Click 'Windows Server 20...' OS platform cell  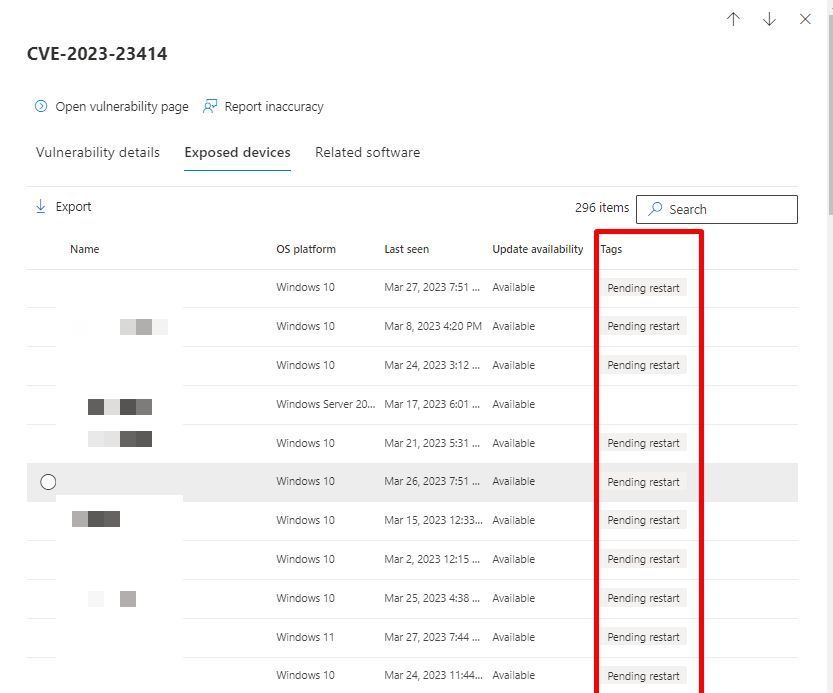tap(326, 404)
